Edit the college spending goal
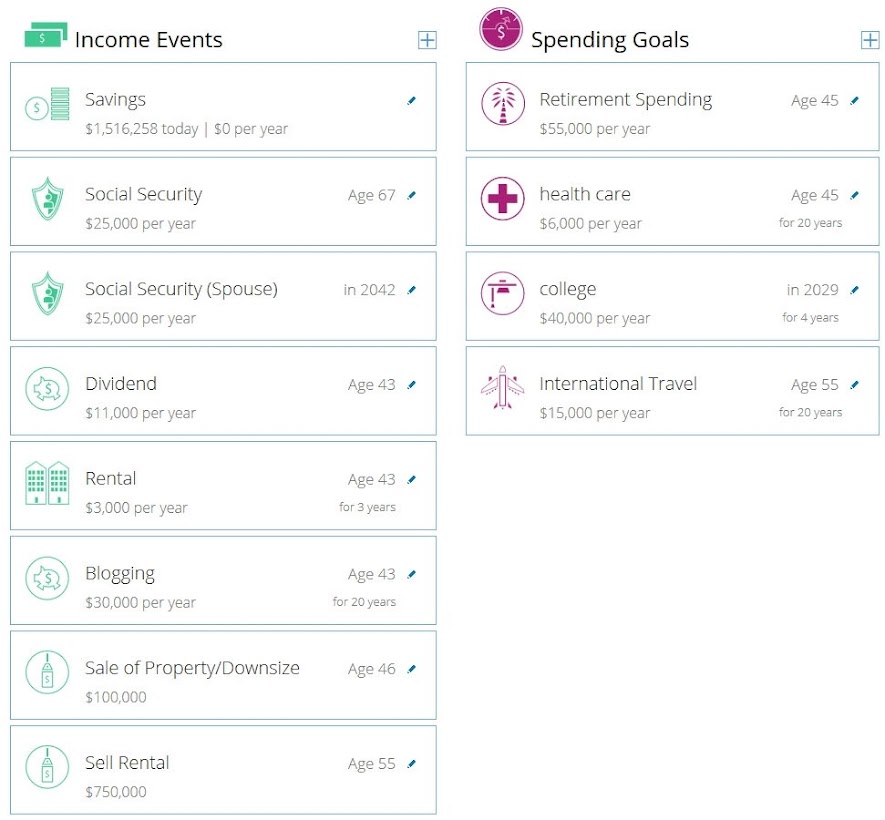This screenshot has width=885, height=820. pyautogui.click(x=855, y=290)
